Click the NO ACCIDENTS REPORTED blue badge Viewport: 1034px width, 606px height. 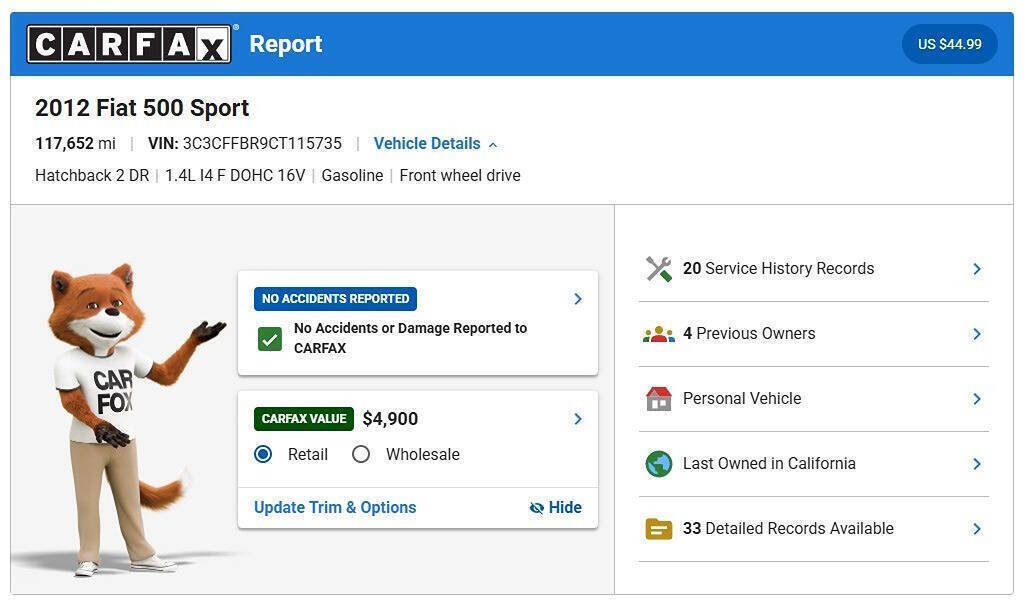[x=335, y=299]
